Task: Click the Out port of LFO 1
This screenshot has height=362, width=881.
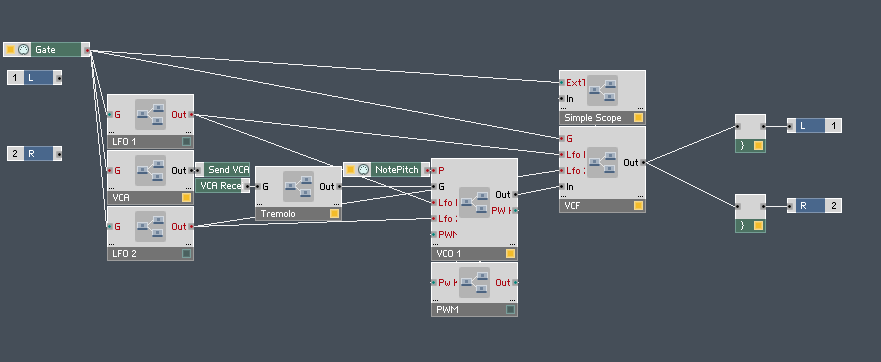Action: (192, 115)
